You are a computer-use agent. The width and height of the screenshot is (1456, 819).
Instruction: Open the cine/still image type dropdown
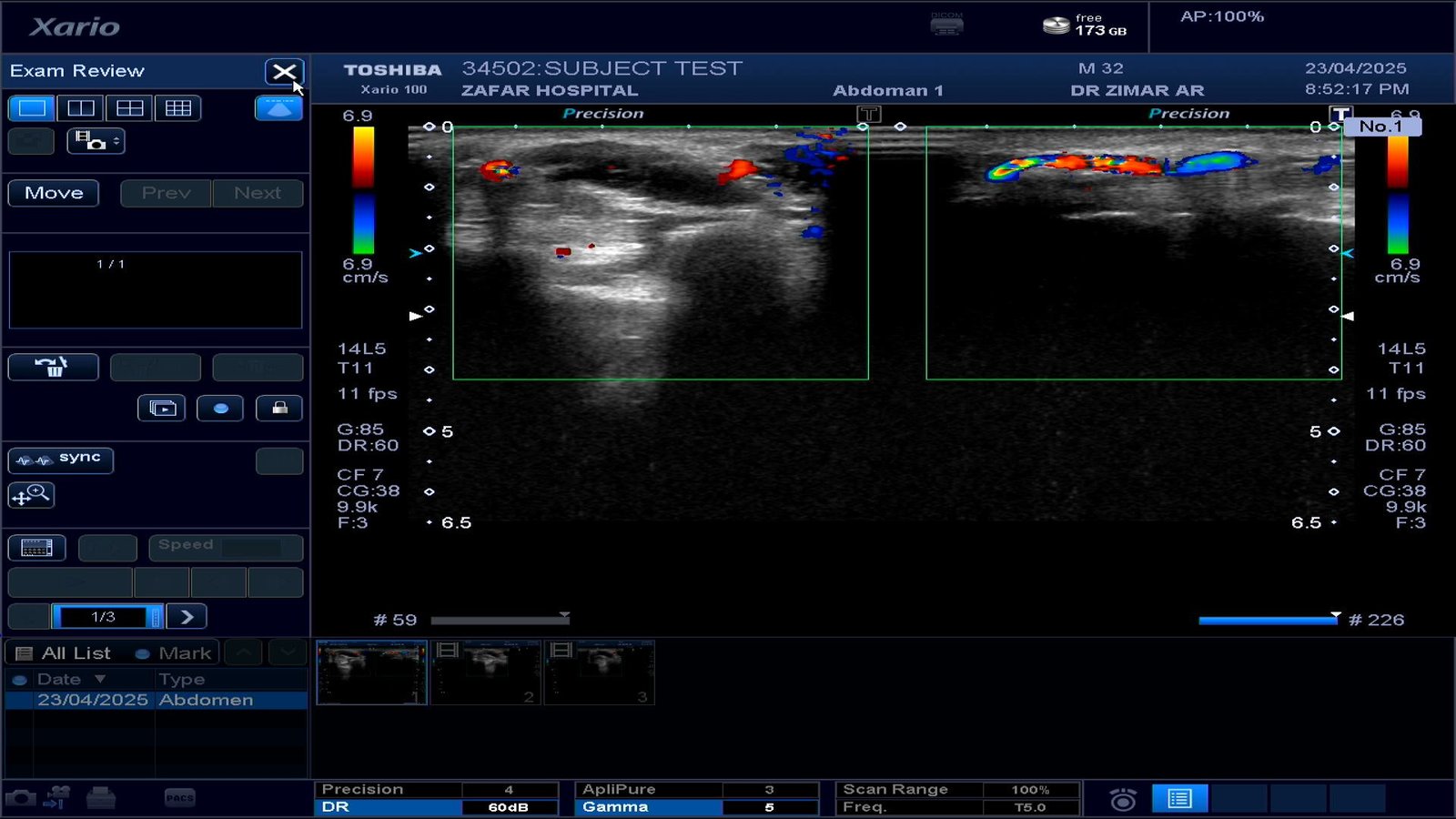point(96,141)
